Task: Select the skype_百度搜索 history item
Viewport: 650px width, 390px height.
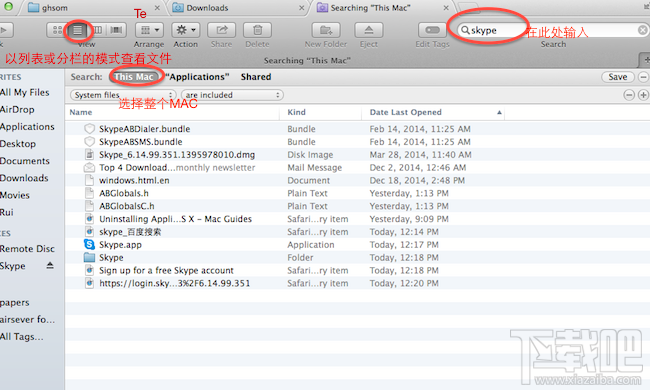Action: (x=130, y=232)
